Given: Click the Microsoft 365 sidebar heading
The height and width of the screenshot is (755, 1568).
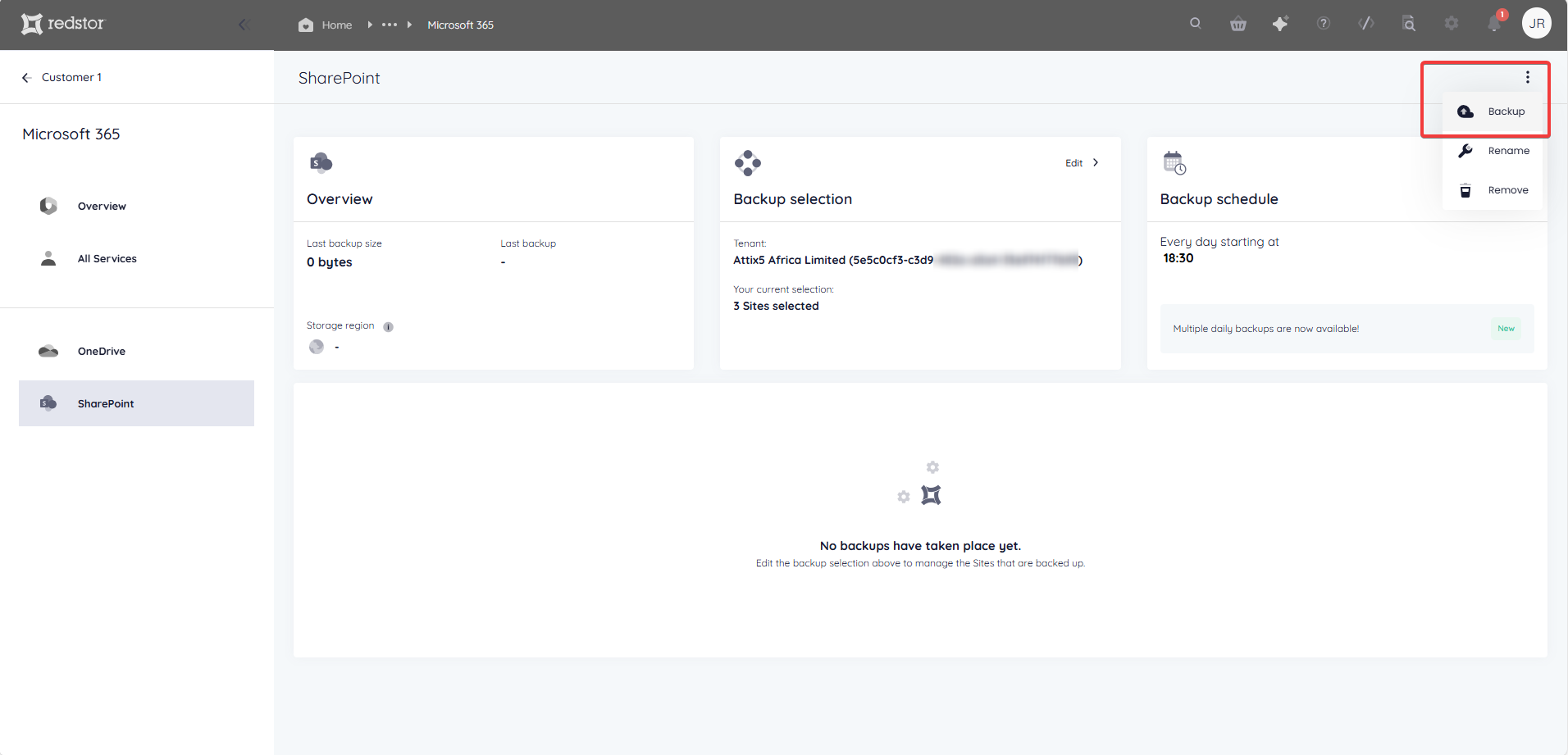Looking at the screenshot, I should click(x=71, y=134).
